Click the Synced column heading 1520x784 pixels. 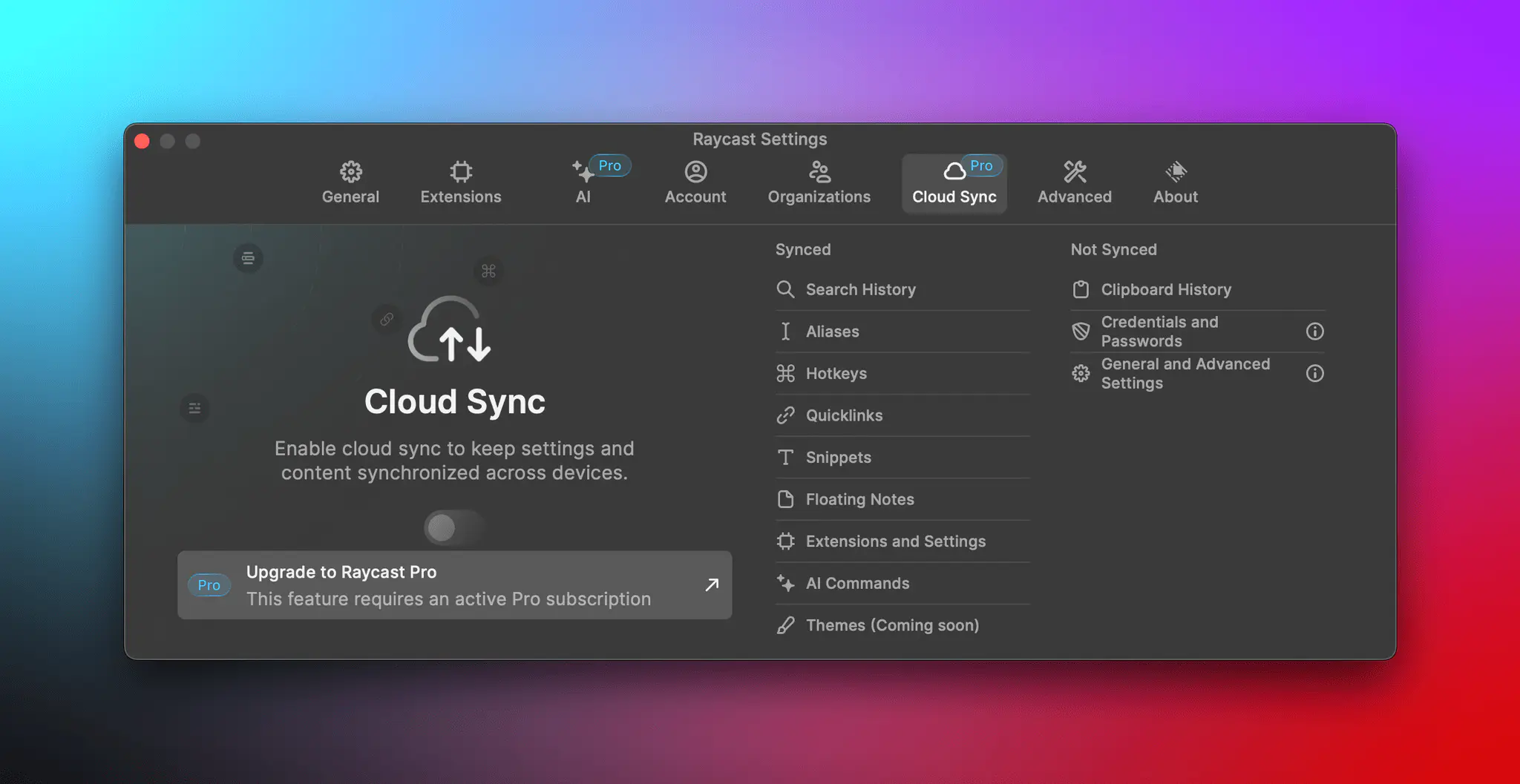point(803,249)
